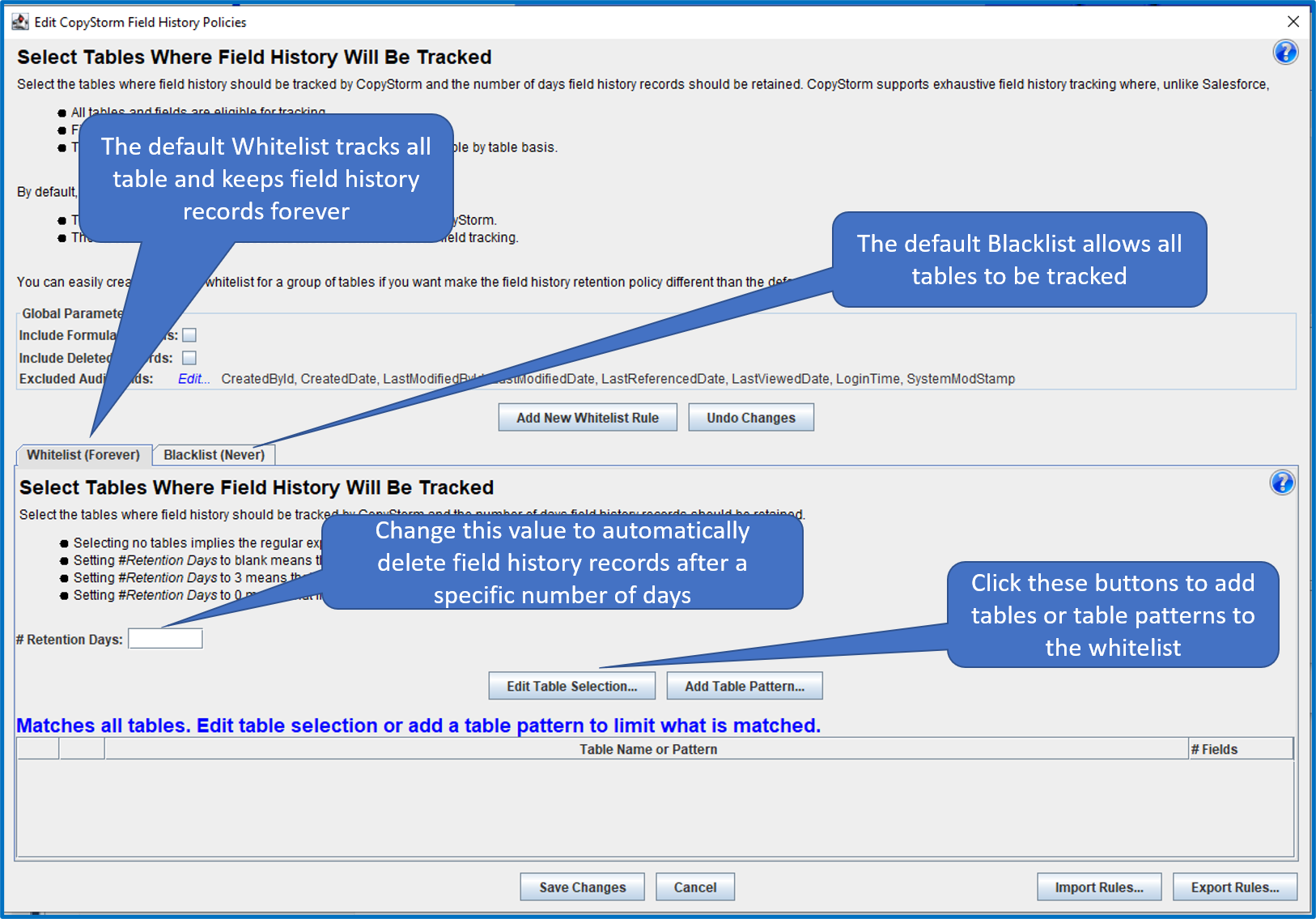Save Changes to field history policies
Image resolution: width=1316 pixels, height=919 pixels.
583,887
